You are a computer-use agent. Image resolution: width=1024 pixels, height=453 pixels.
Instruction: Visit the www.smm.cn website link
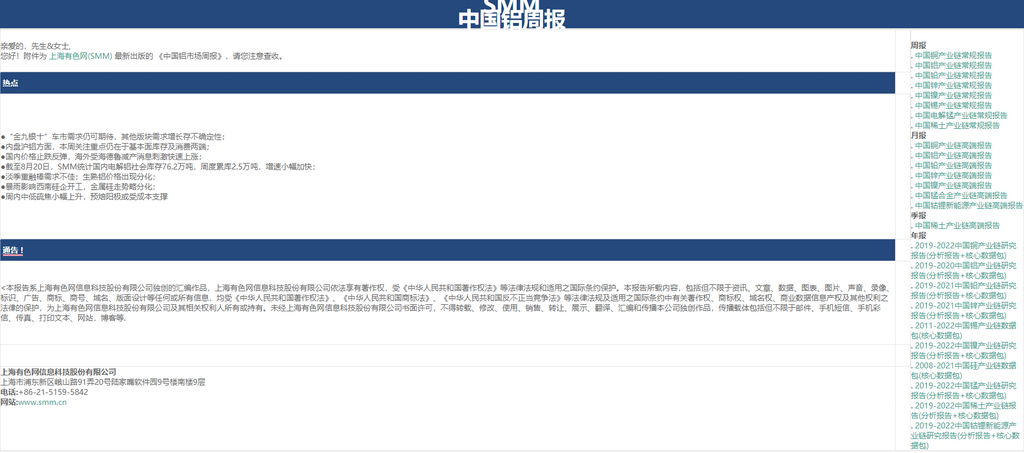pos(42,402)
